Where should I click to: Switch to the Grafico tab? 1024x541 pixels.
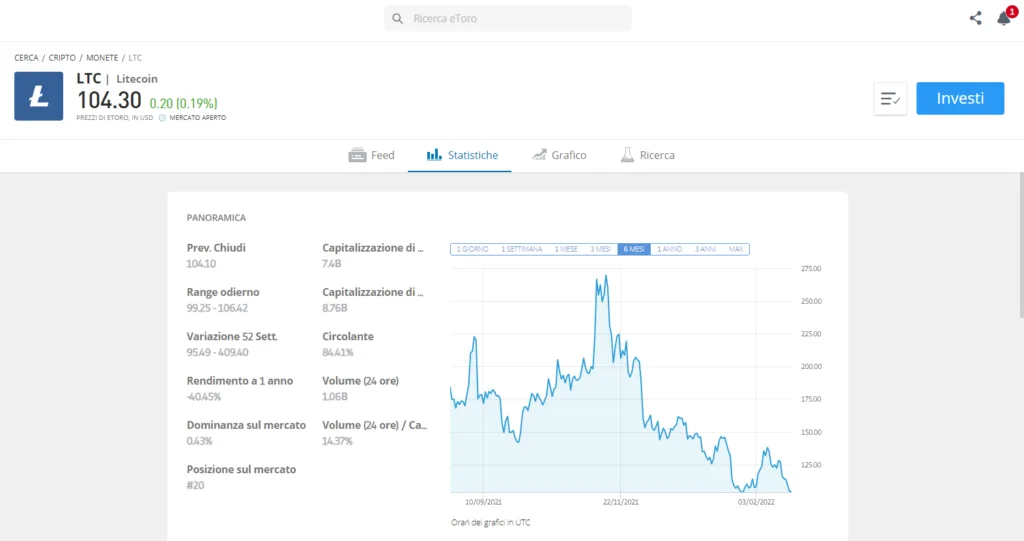click(x=559, y=155)
